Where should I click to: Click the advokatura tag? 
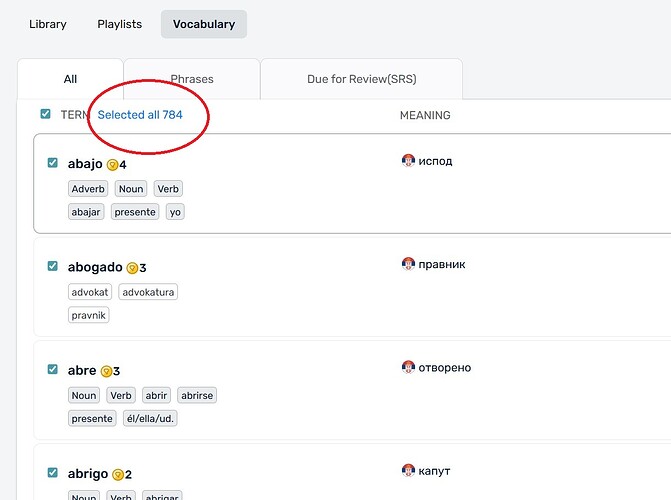pos(148,292)
